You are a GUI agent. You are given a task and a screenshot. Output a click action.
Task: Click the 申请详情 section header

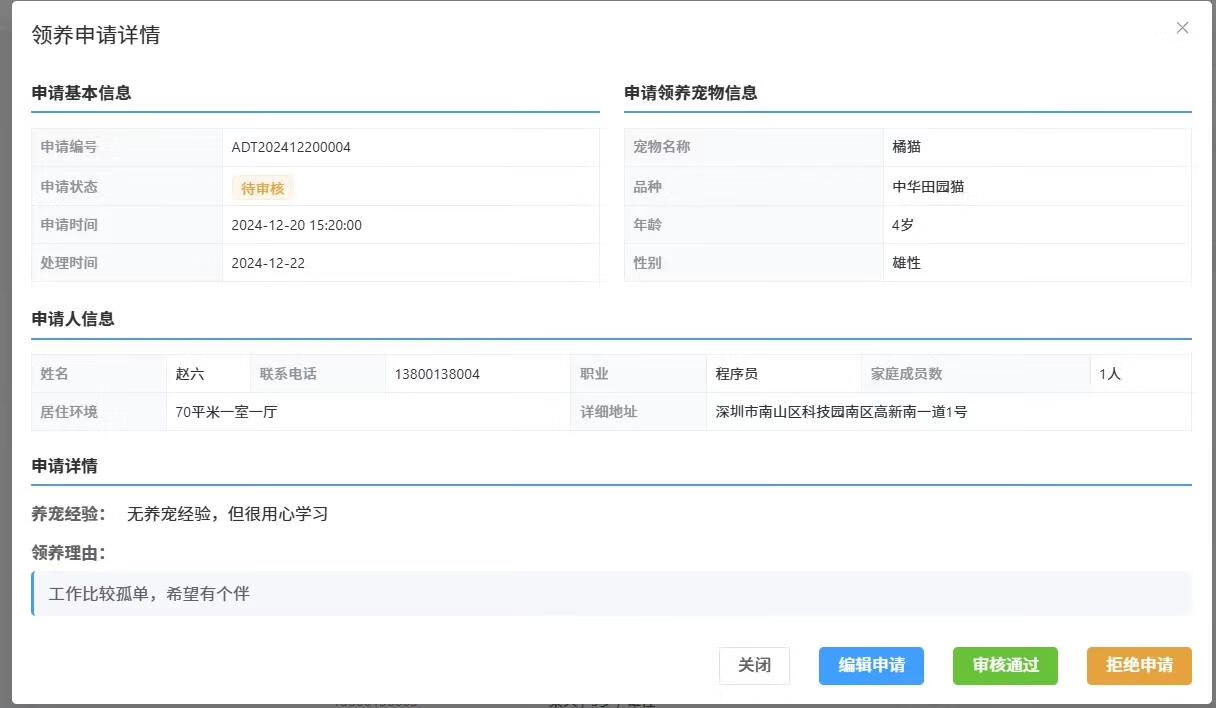(64, 465)
